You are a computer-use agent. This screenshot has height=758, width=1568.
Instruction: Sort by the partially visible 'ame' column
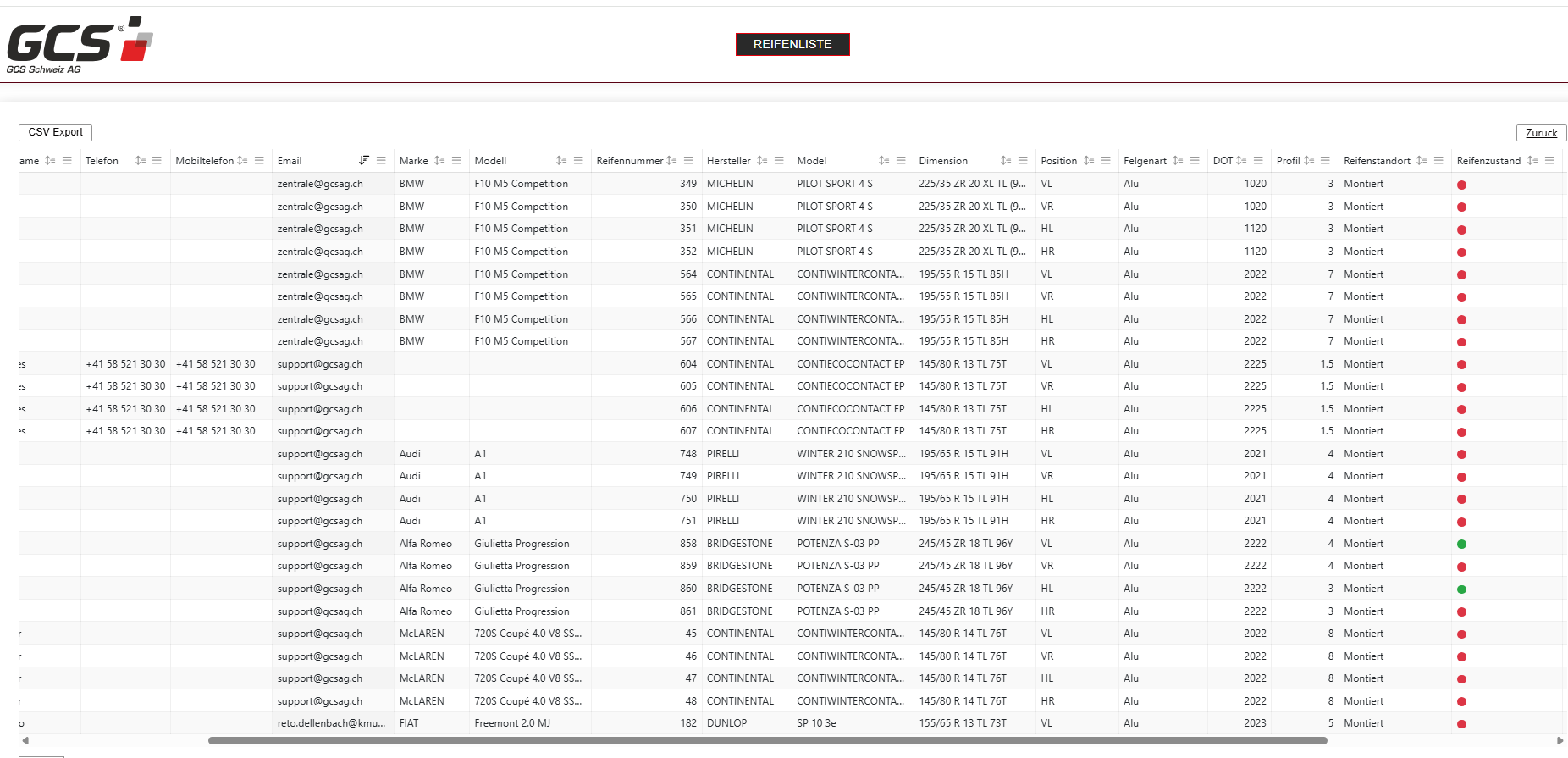click(50, 161)
